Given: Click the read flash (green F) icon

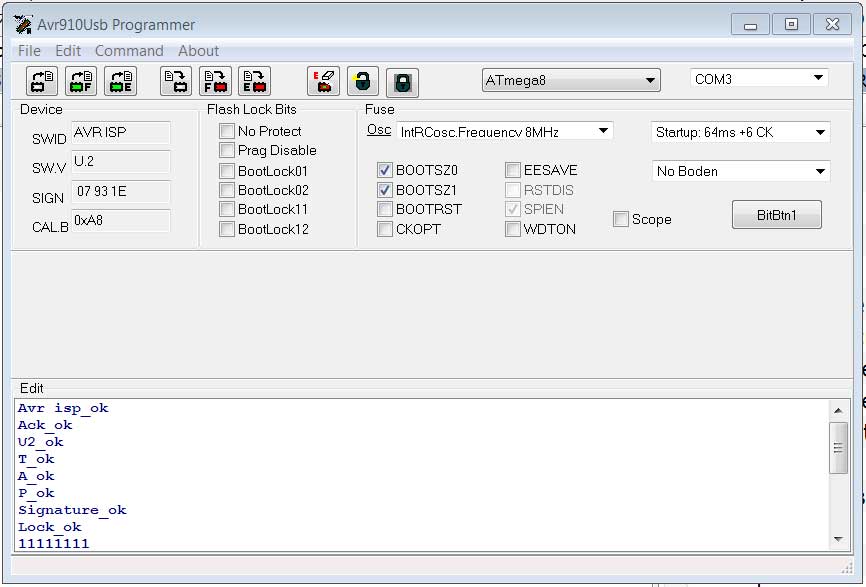Looking at the screenshot, I should [81, 81].
